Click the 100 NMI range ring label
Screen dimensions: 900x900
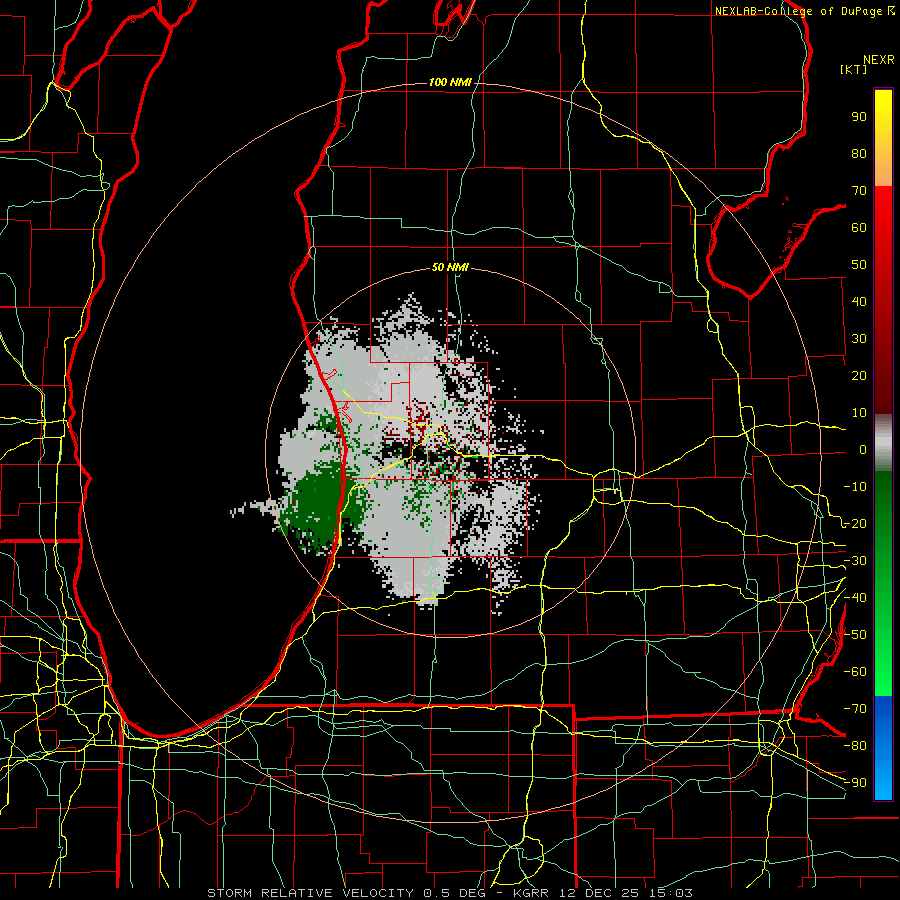coord(450,82)
